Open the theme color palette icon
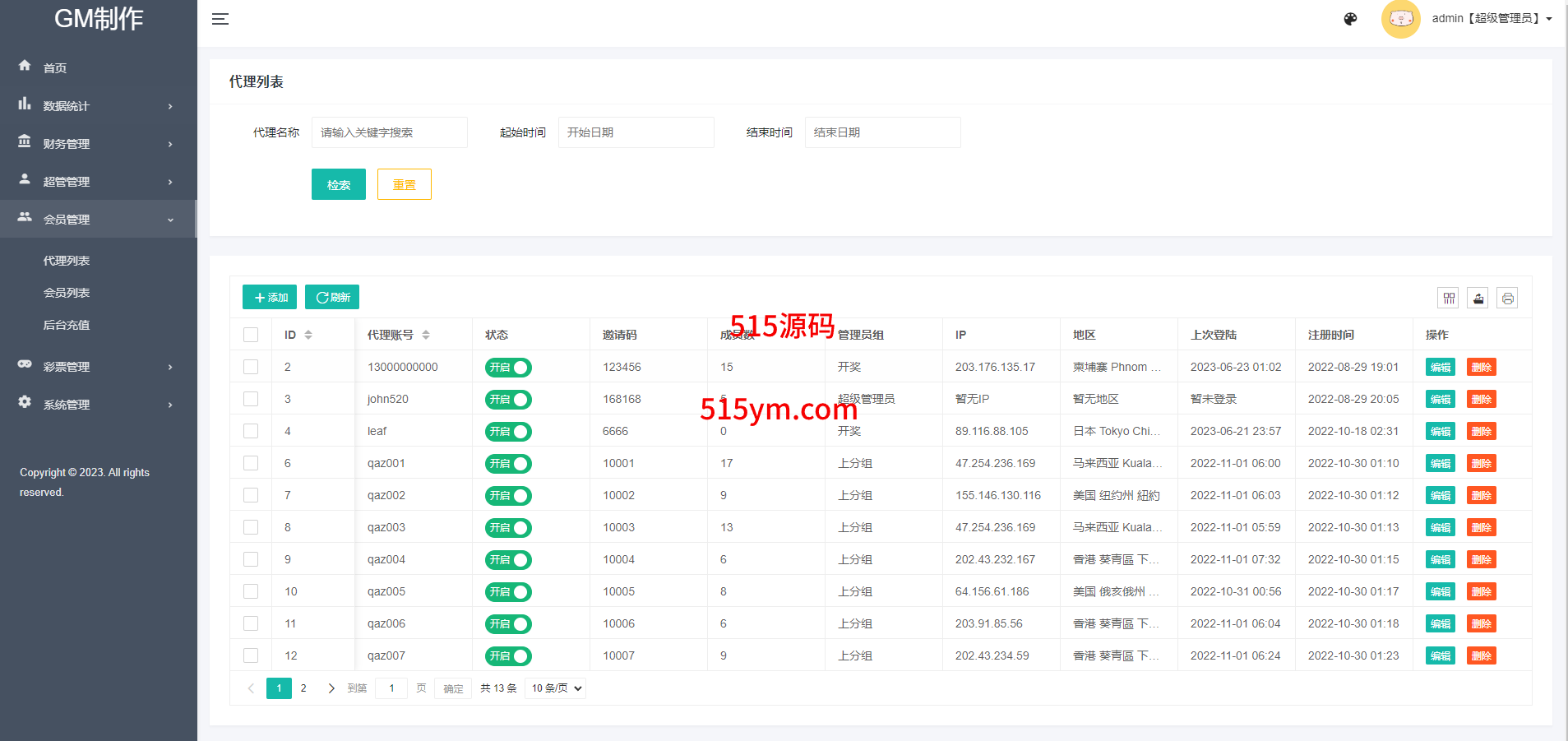 (1350, 19)
